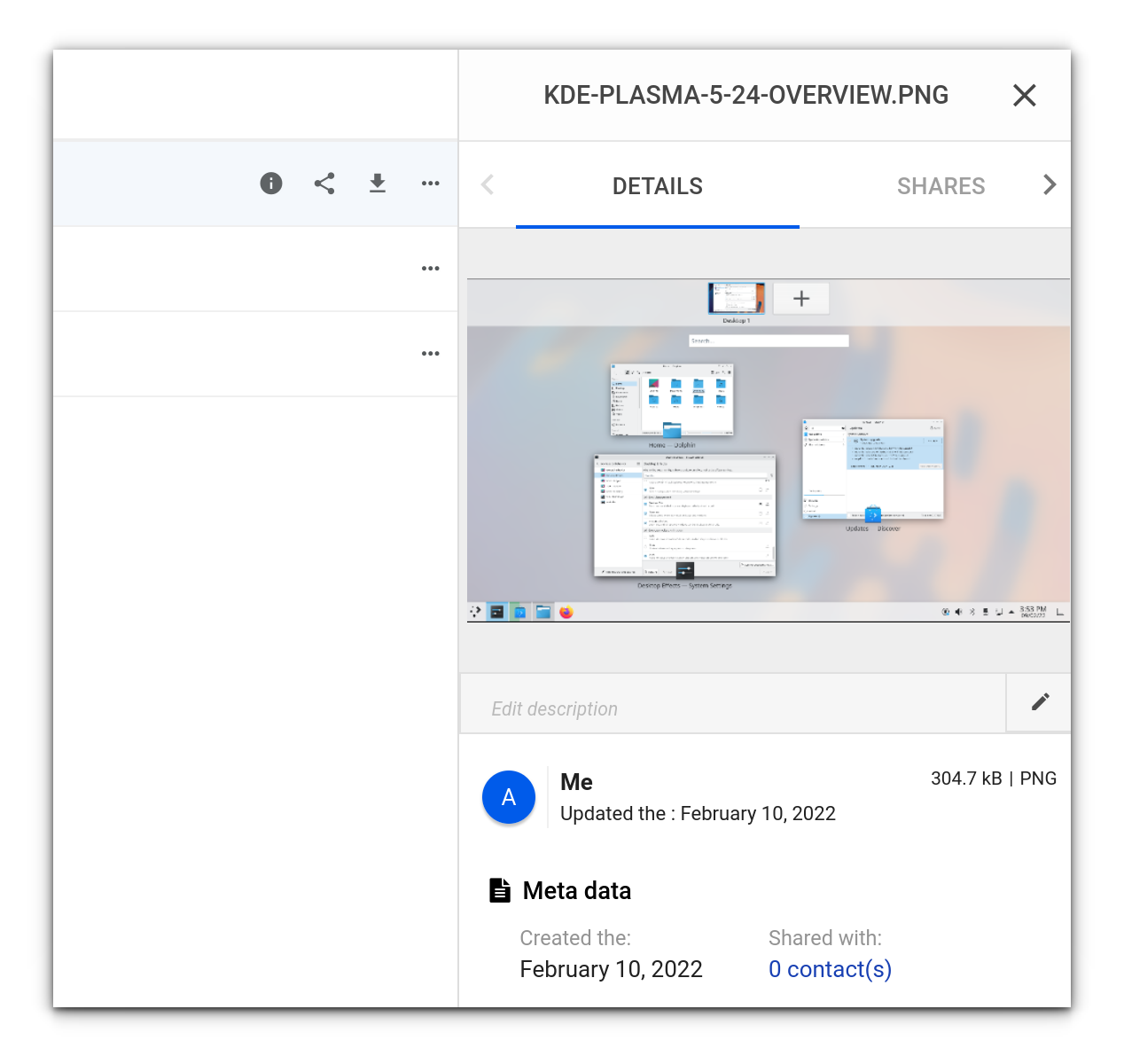
Task: Open more options on the highlighted row
Action: (431, 184)
